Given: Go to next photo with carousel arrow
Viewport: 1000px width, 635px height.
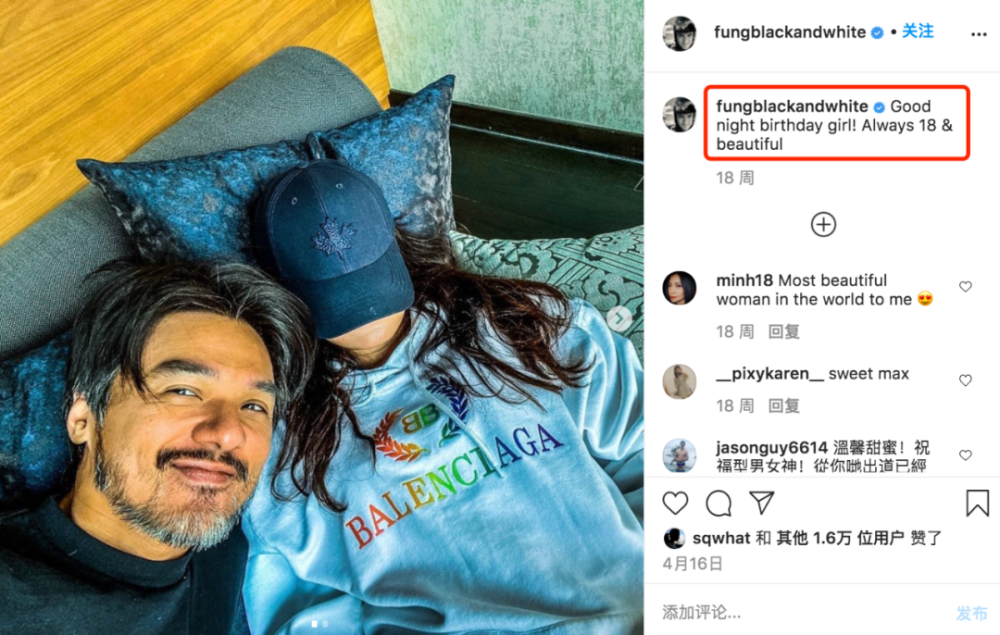Looking at the screenshot, I should pyautogui.click(x=619, y=319).
